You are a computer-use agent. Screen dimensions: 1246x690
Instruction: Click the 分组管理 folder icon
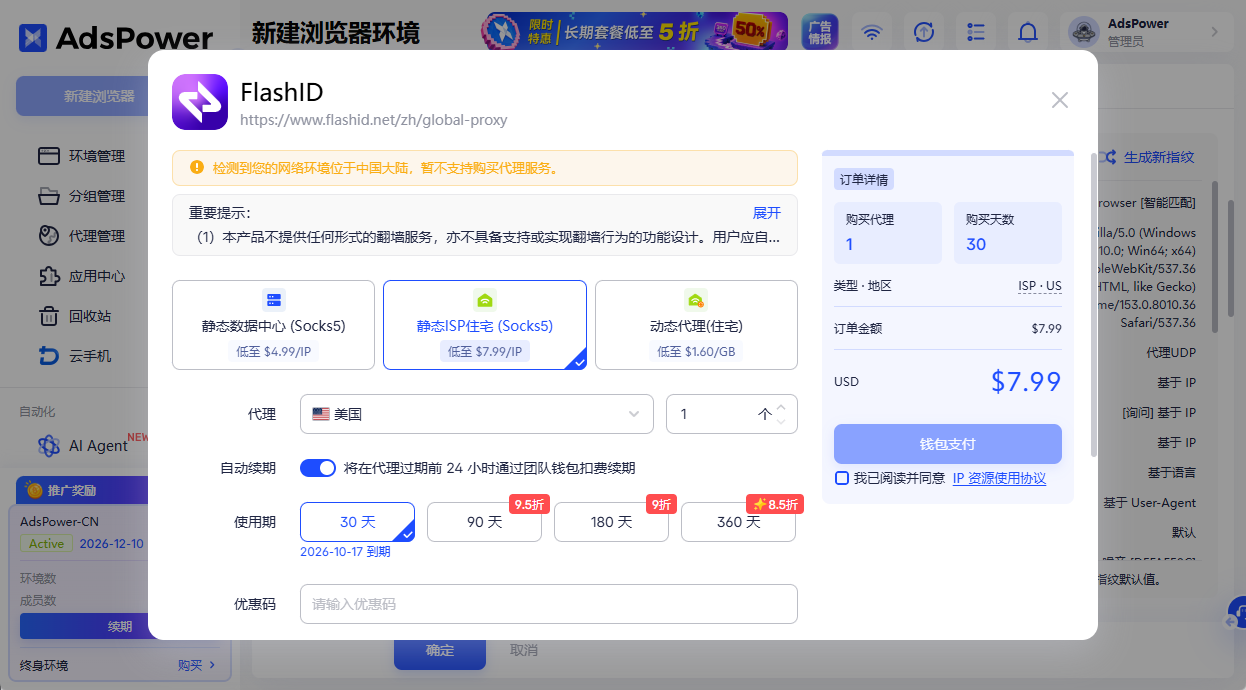[x=49, y=196]
